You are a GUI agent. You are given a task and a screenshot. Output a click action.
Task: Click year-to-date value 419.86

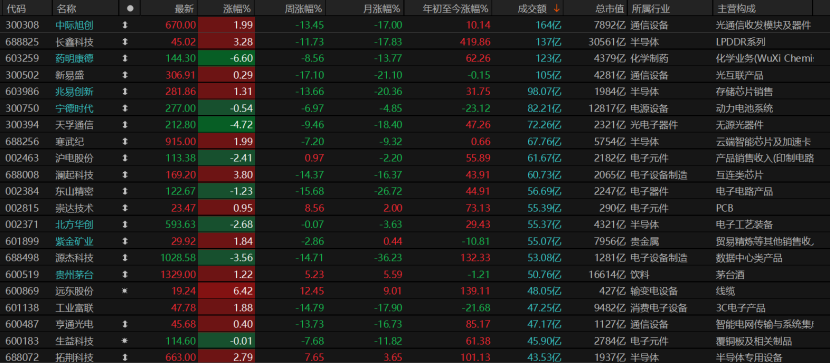pyautogui.click(x=475, y=42)
